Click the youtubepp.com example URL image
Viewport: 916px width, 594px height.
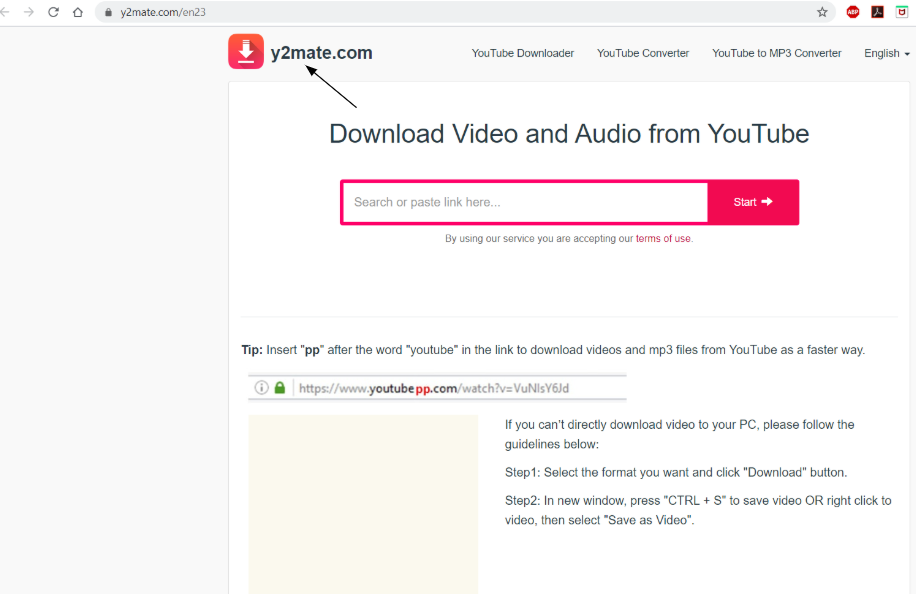437,388
